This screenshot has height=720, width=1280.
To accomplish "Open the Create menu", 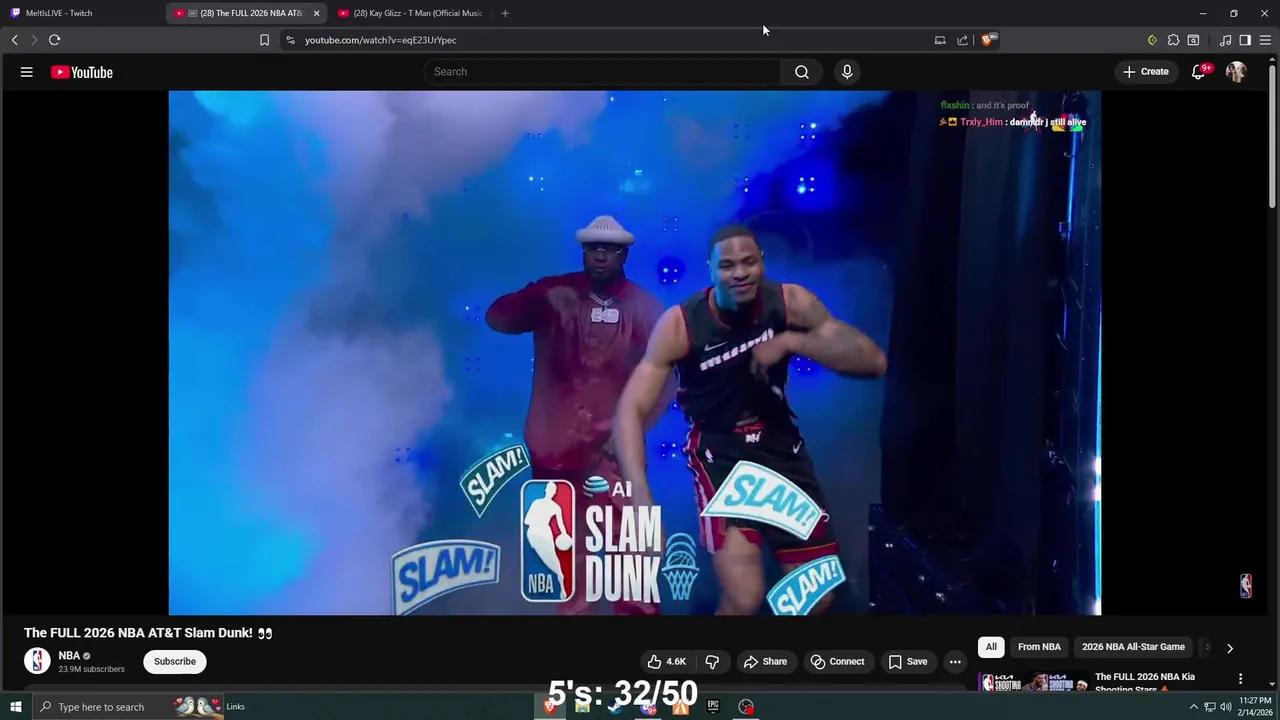I will (1145, 72).
